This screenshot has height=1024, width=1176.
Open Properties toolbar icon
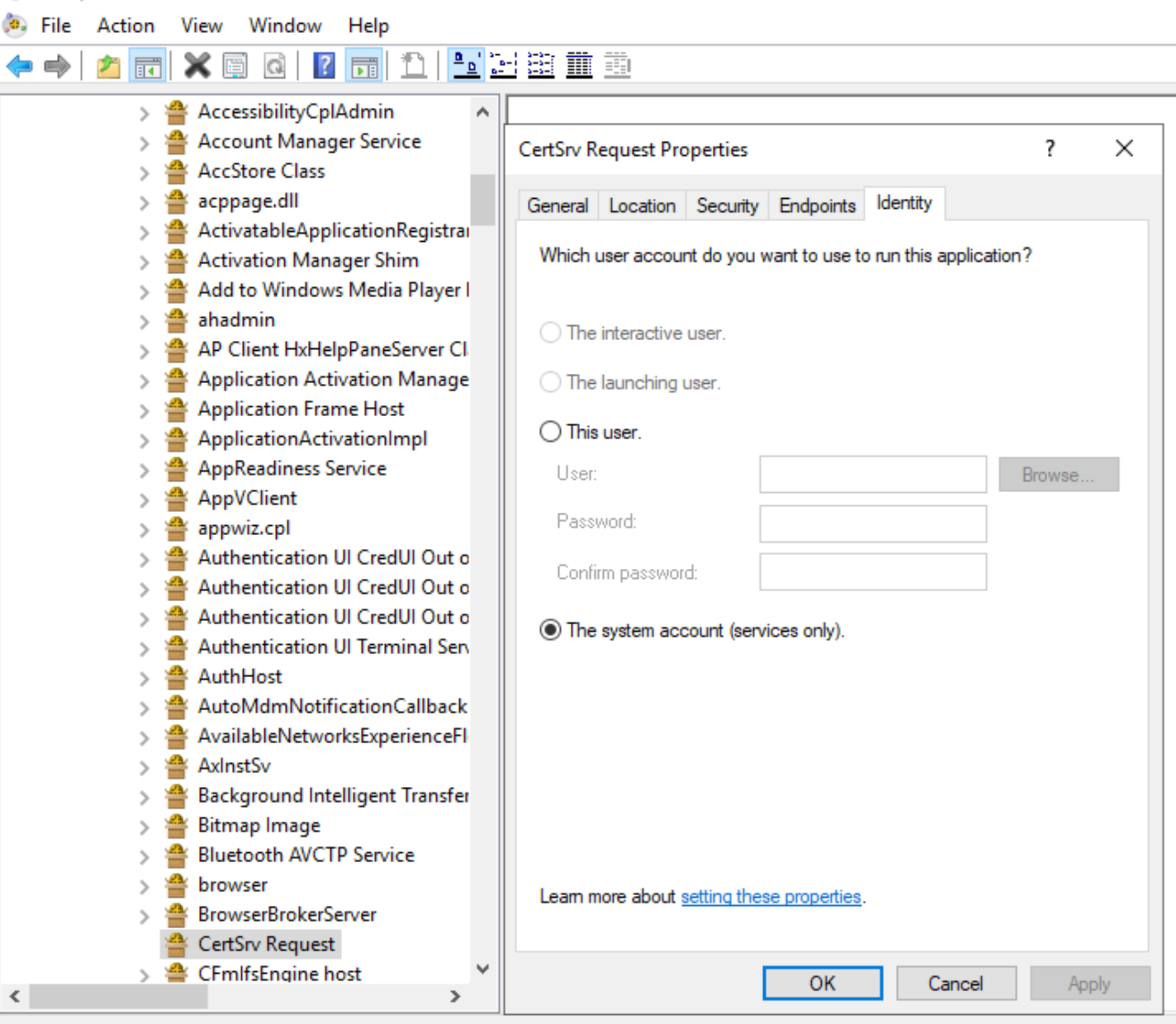pos(235,66)
